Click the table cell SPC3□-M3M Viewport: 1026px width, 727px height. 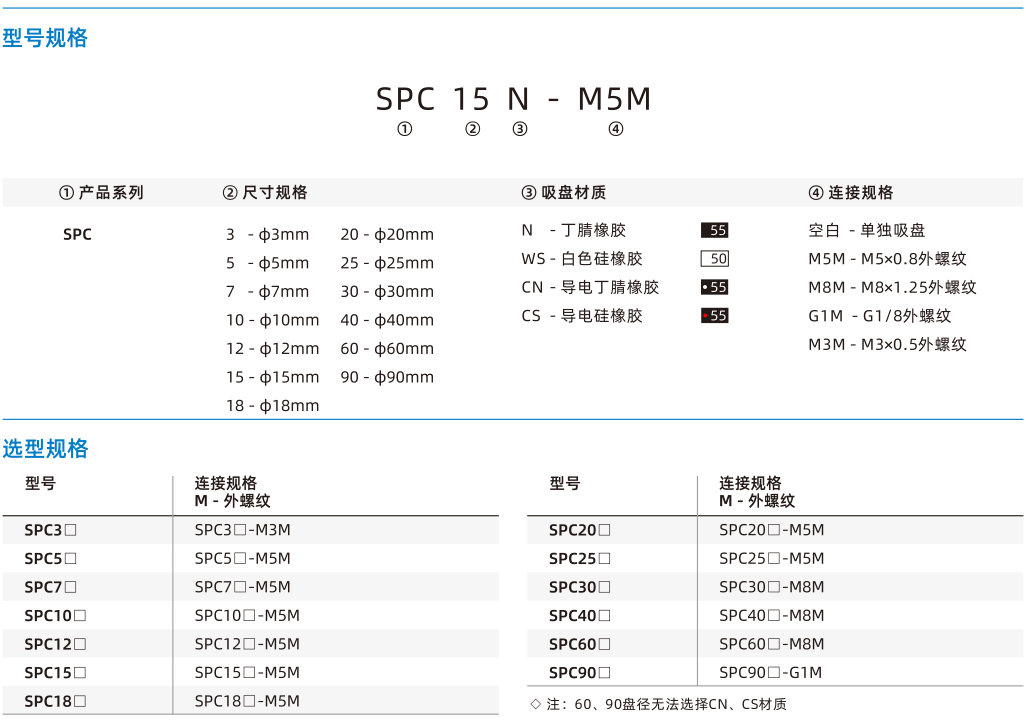click(243, 530)
